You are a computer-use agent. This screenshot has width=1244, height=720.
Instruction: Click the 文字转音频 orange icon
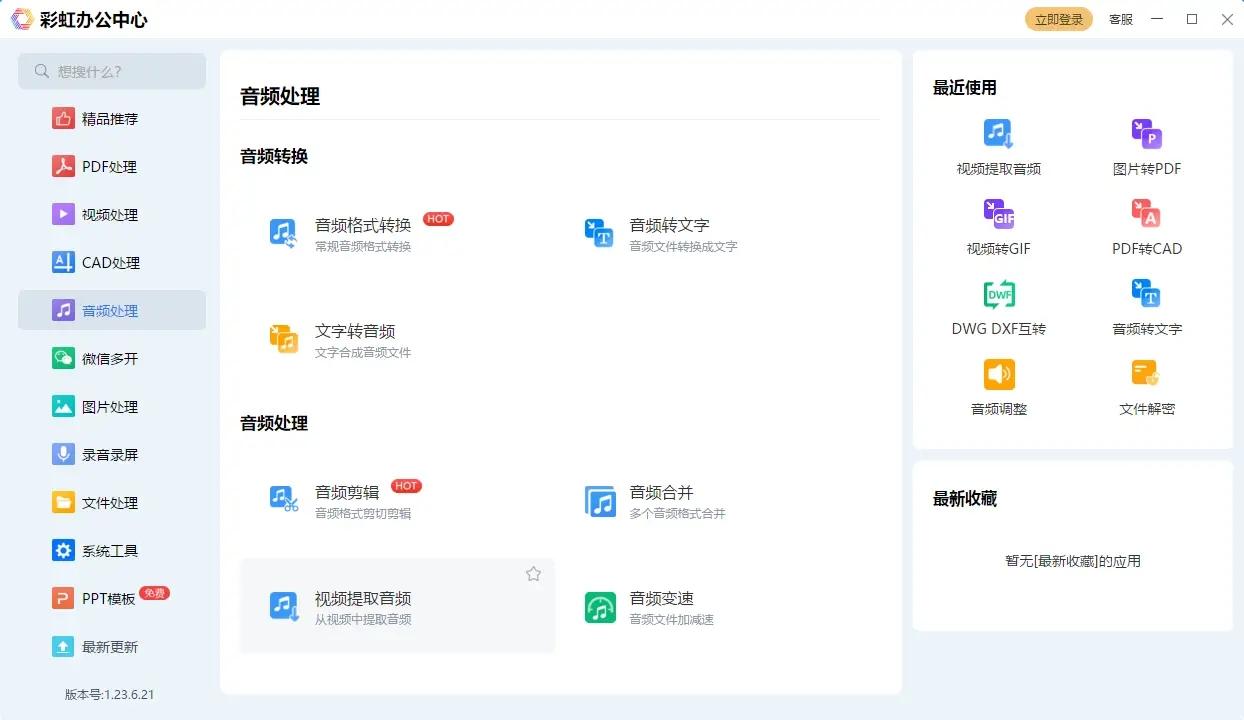coord(284,339)
